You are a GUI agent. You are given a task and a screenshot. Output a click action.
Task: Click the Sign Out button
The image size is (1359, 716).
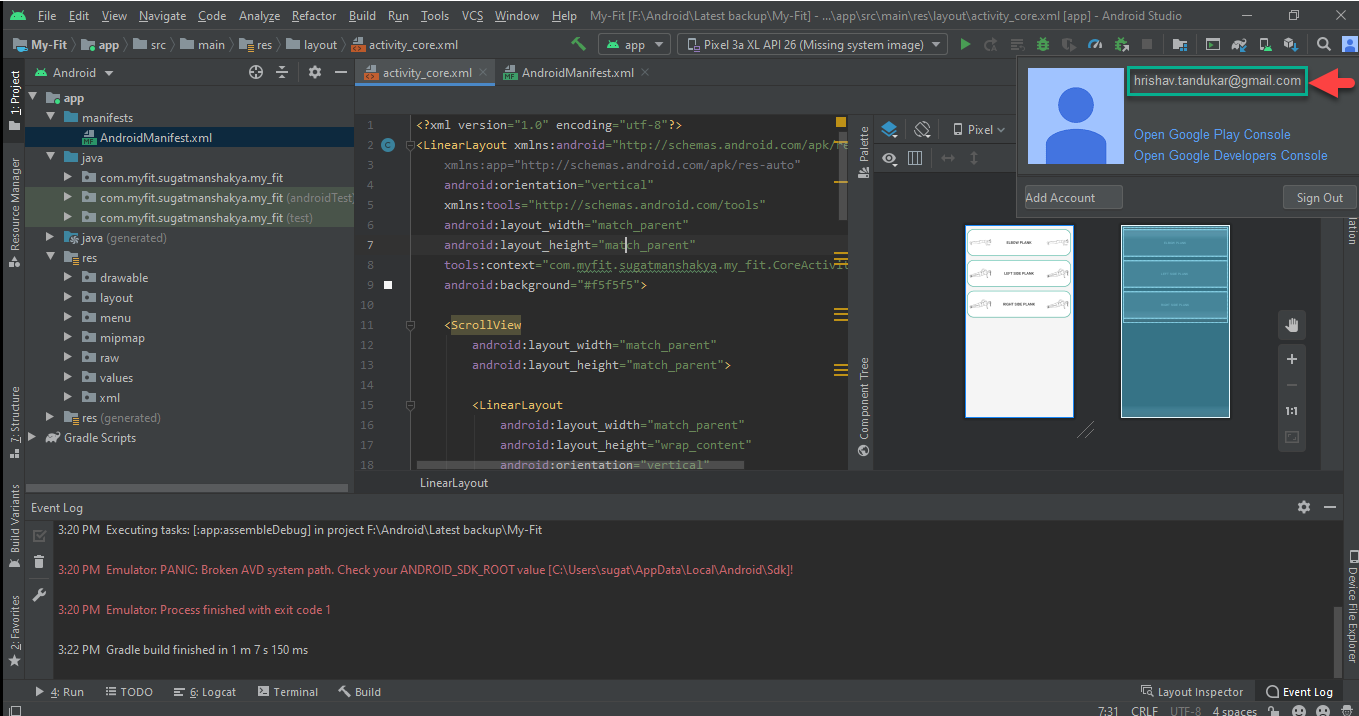1319,197
